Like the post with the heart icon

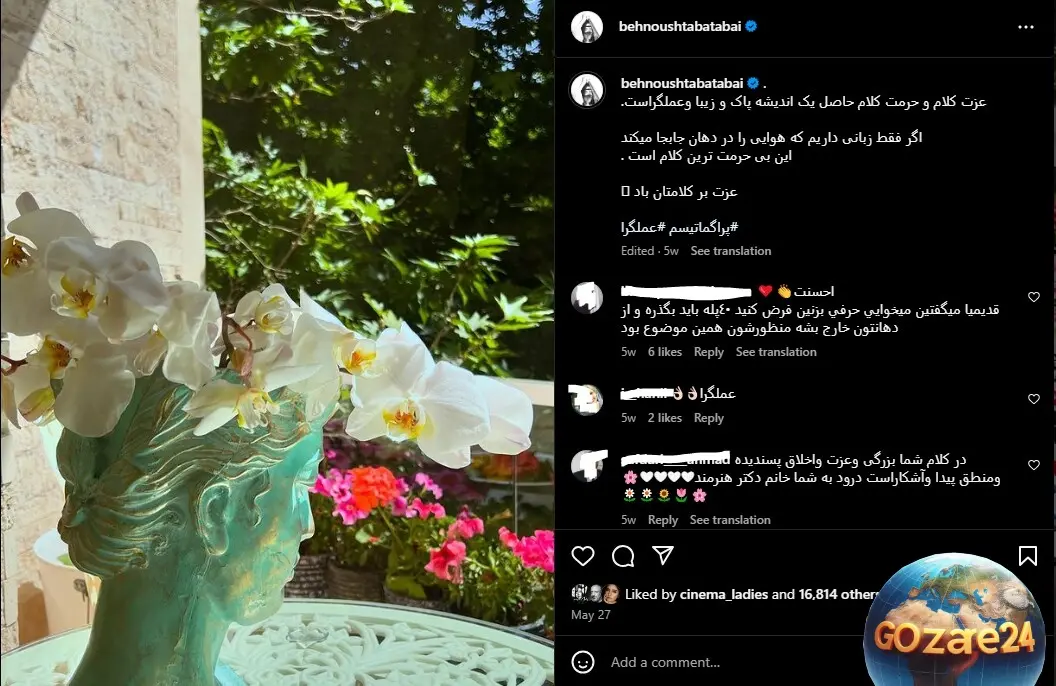[583, 556]
